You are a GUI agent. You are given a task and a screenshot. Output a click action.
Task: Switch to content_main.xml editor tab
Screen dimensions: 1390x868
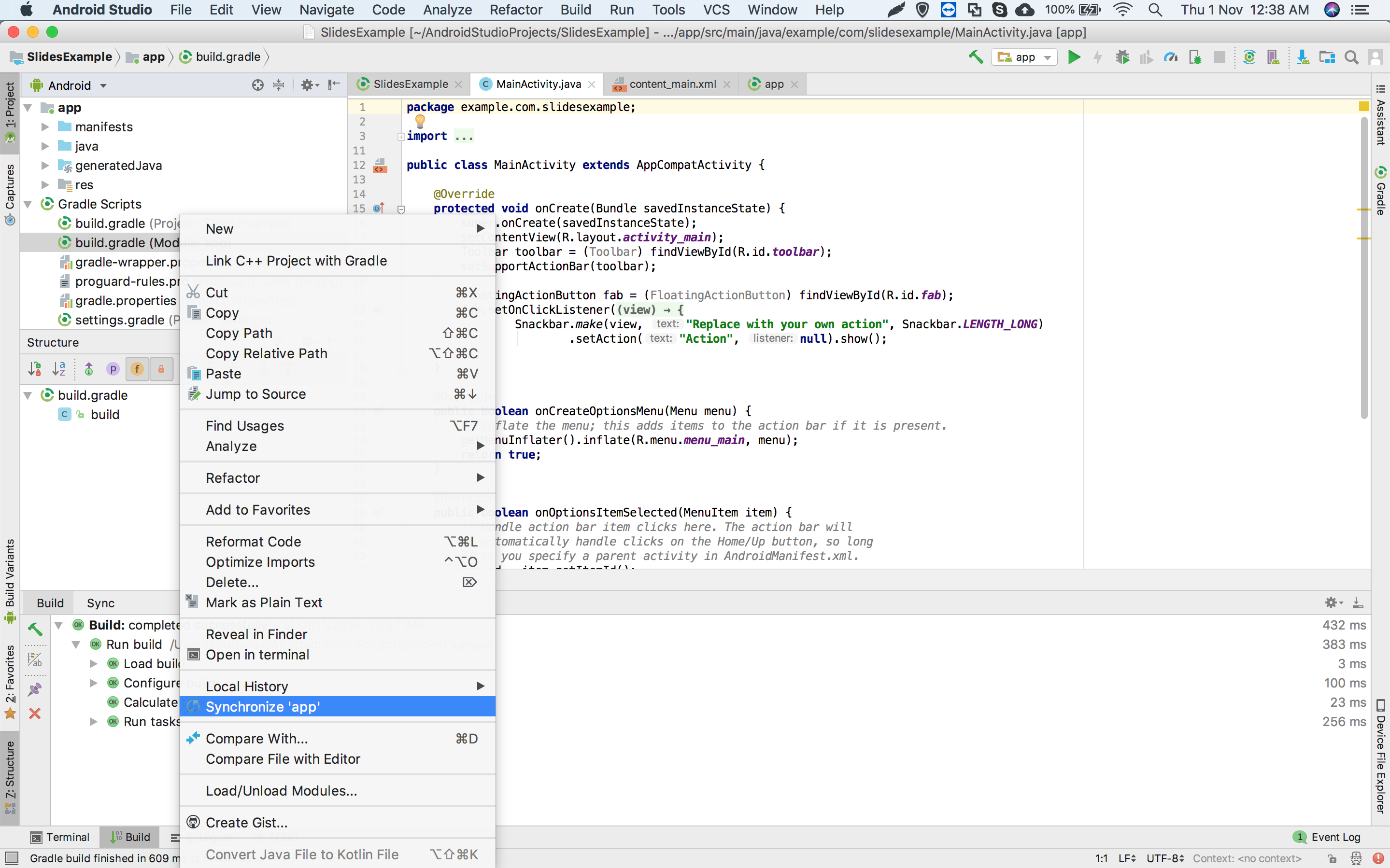click(x=671, y=84)
